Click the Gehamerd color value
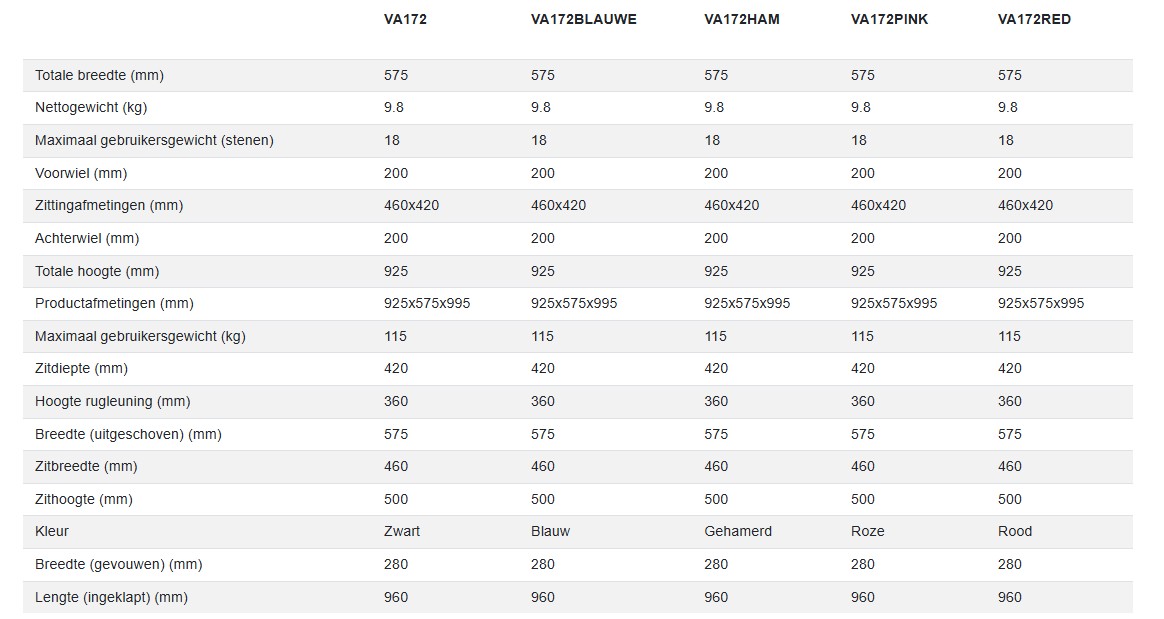 pyautogui.click(x=738, y=531)
